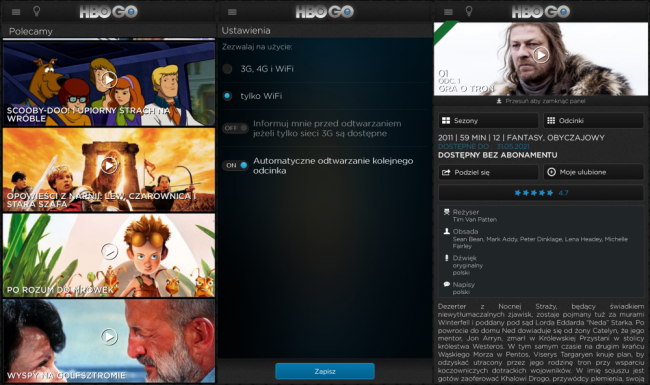This screenshot has height=385, width=650.
Task: Select 3G, 4G i WiFi radio option
Action: click(227, 69)
